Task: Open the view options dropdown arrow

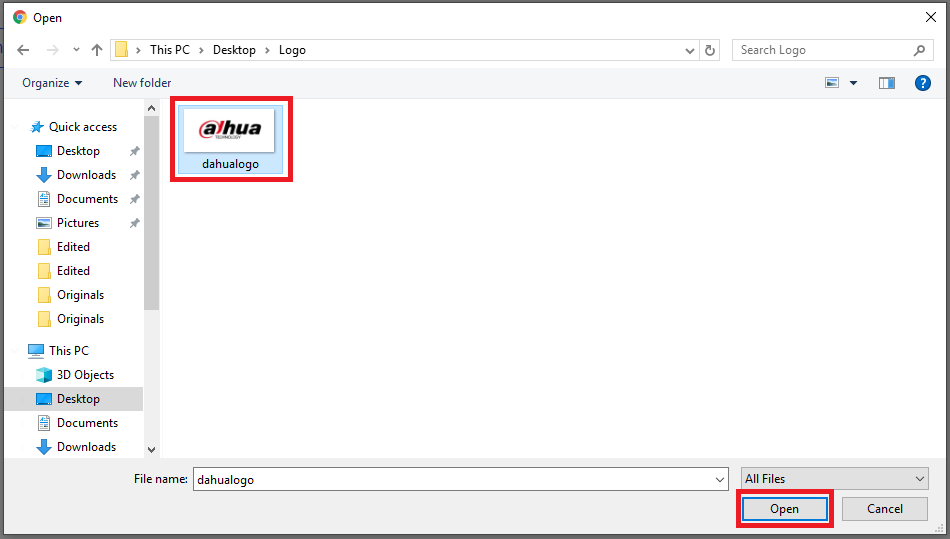Action: [853, 83]
